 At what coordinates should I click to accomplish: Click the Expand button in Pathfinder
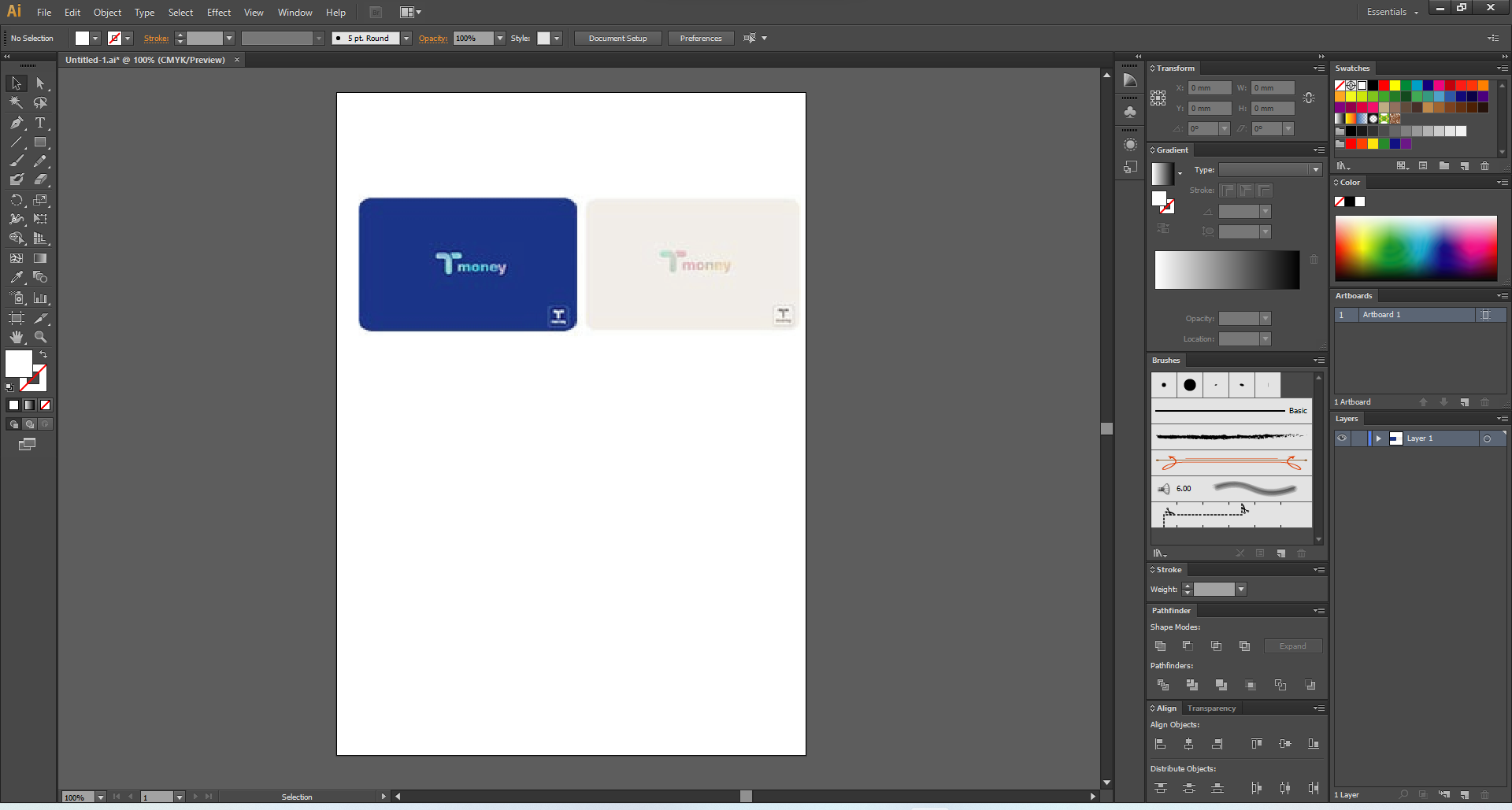pos(1292,646)
